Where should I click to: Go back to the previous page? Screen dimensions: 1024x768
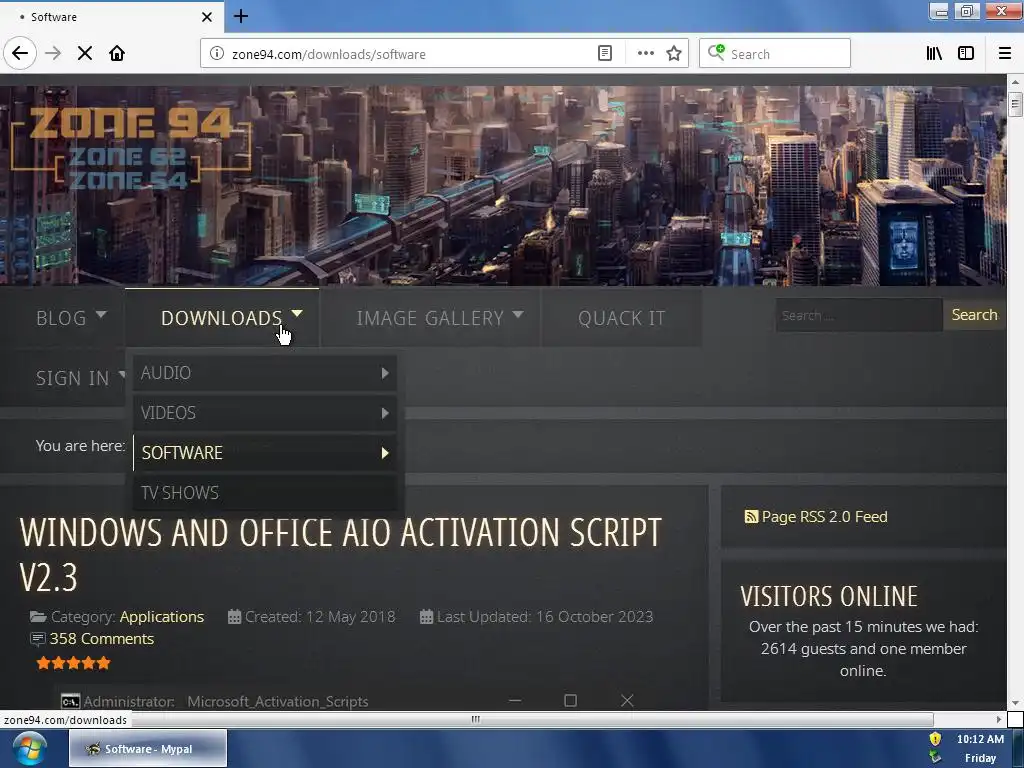coord(20,54)
